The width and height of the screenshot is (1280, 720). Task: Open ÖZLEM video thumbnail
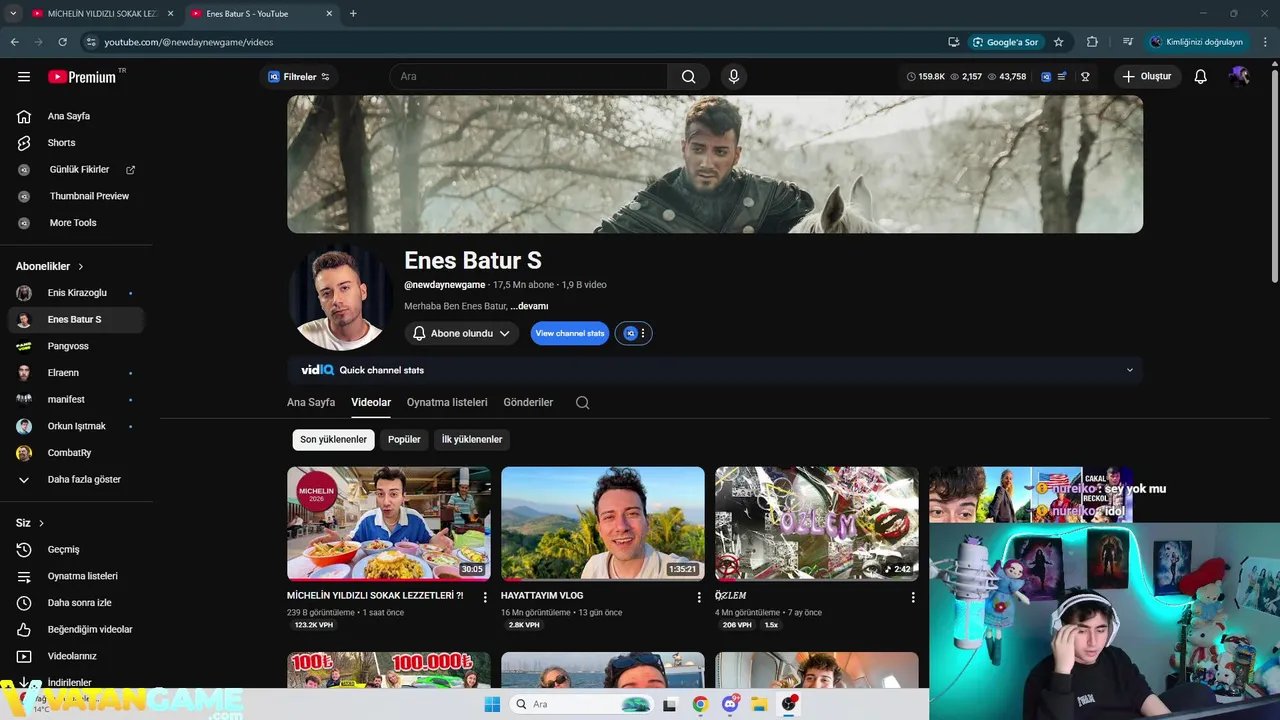(x=817, y=524)
